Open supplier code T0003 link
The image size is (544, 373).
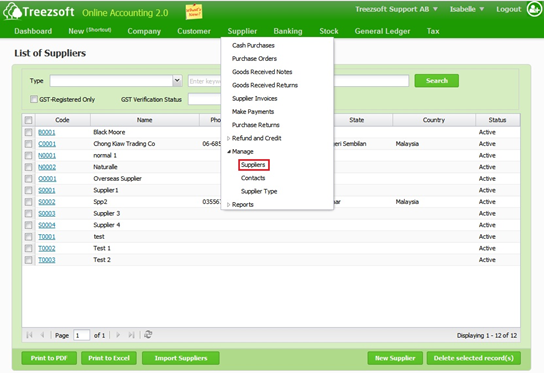click(x=47, y=260)
